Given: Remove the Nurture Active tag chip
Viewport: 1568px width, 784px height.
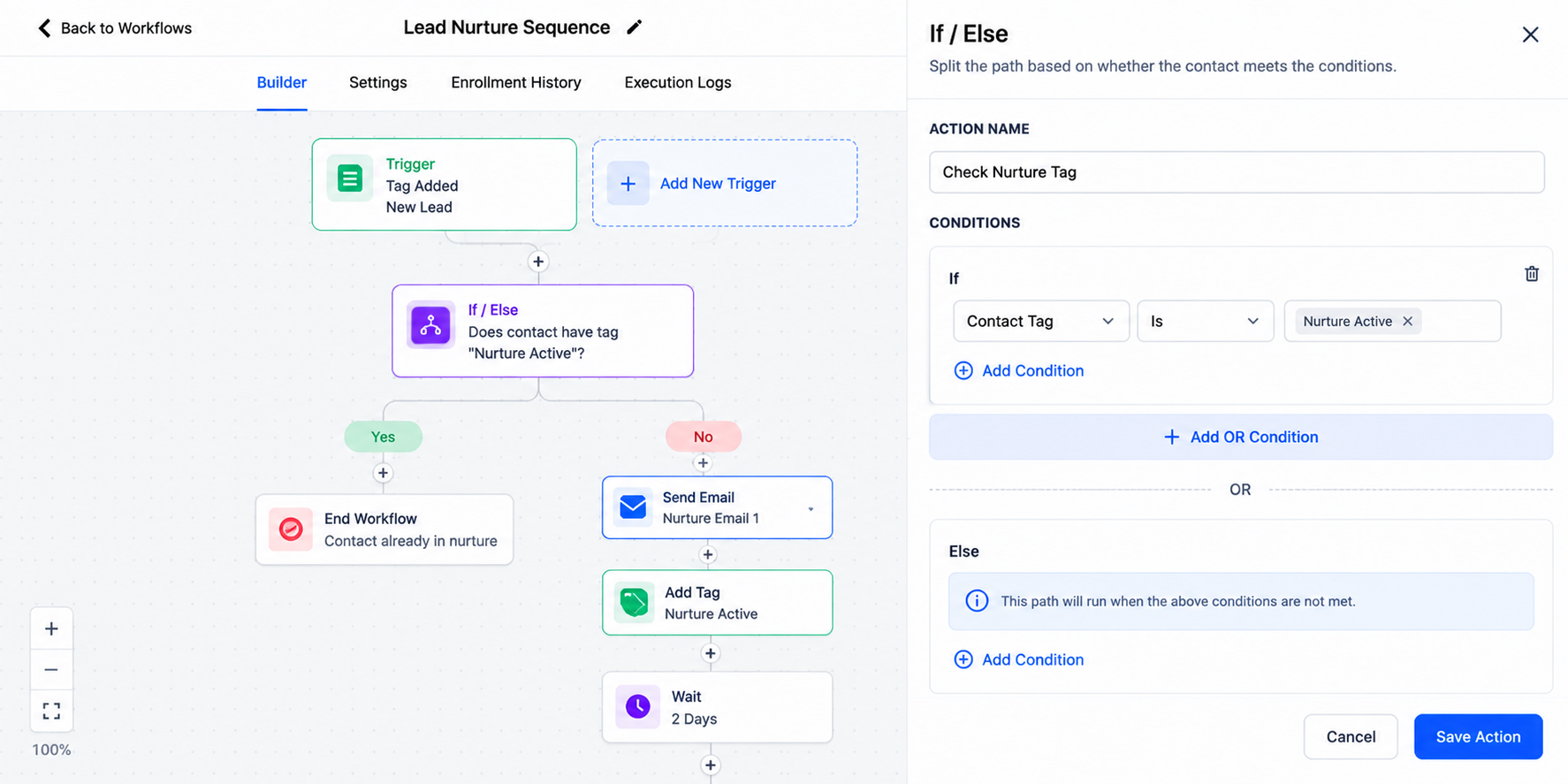Looking at the screenshot, I should 1407,321.
